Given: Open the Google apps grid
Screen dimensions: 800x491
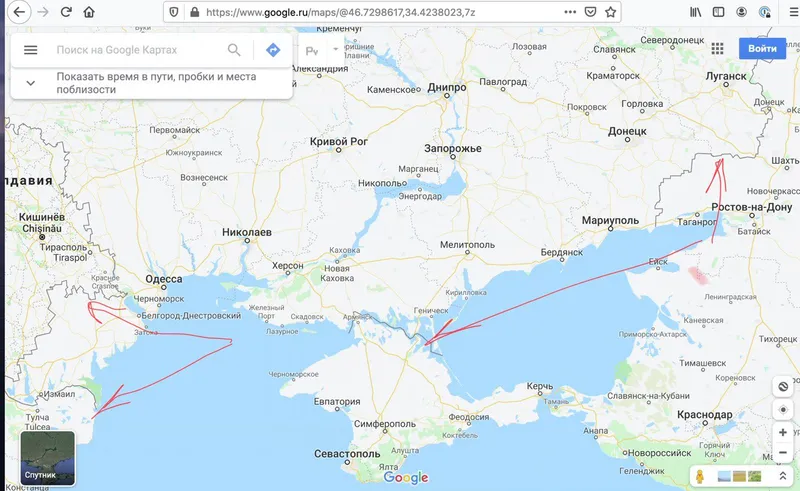Looking at the screenshot, I should [x=717, y=48].
